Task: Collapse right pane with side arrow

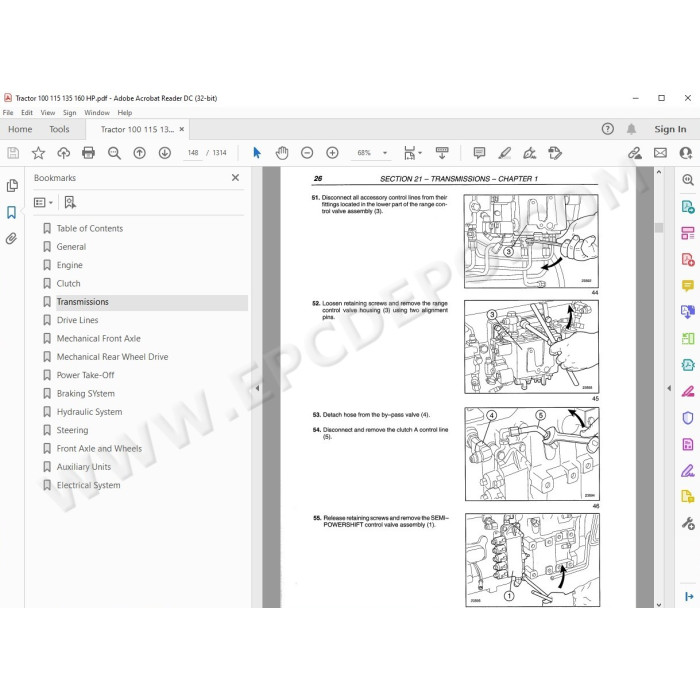Action: [669, 388]
